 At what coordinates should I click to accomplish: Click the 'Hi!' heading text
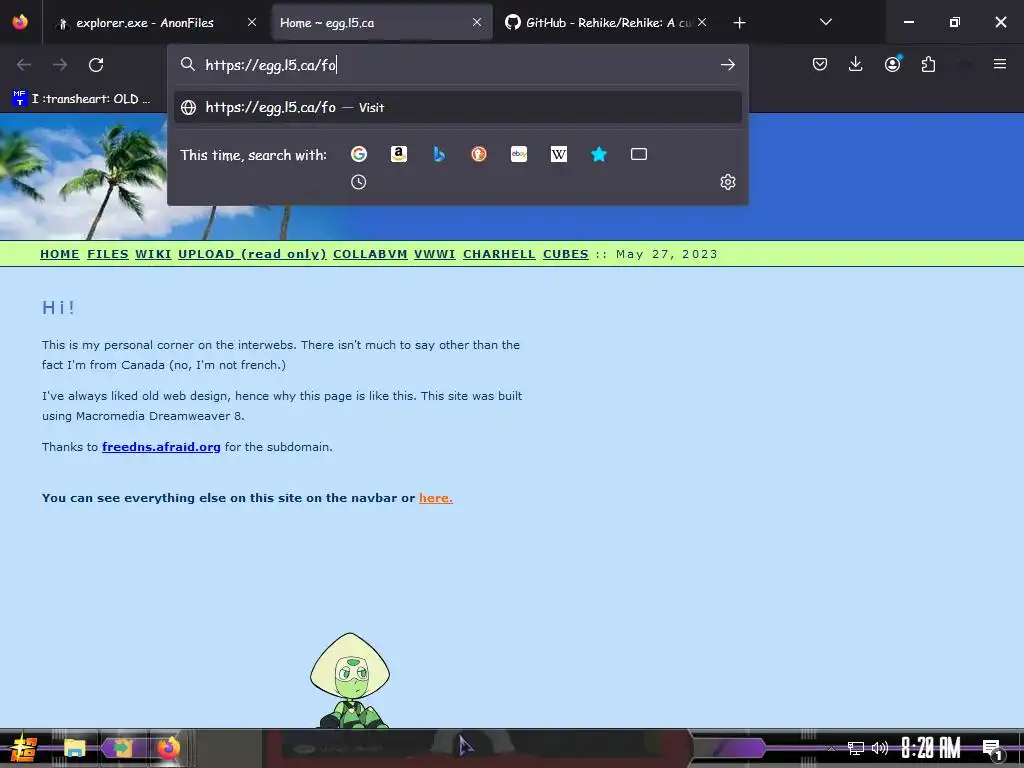click(x=58, y=308)
